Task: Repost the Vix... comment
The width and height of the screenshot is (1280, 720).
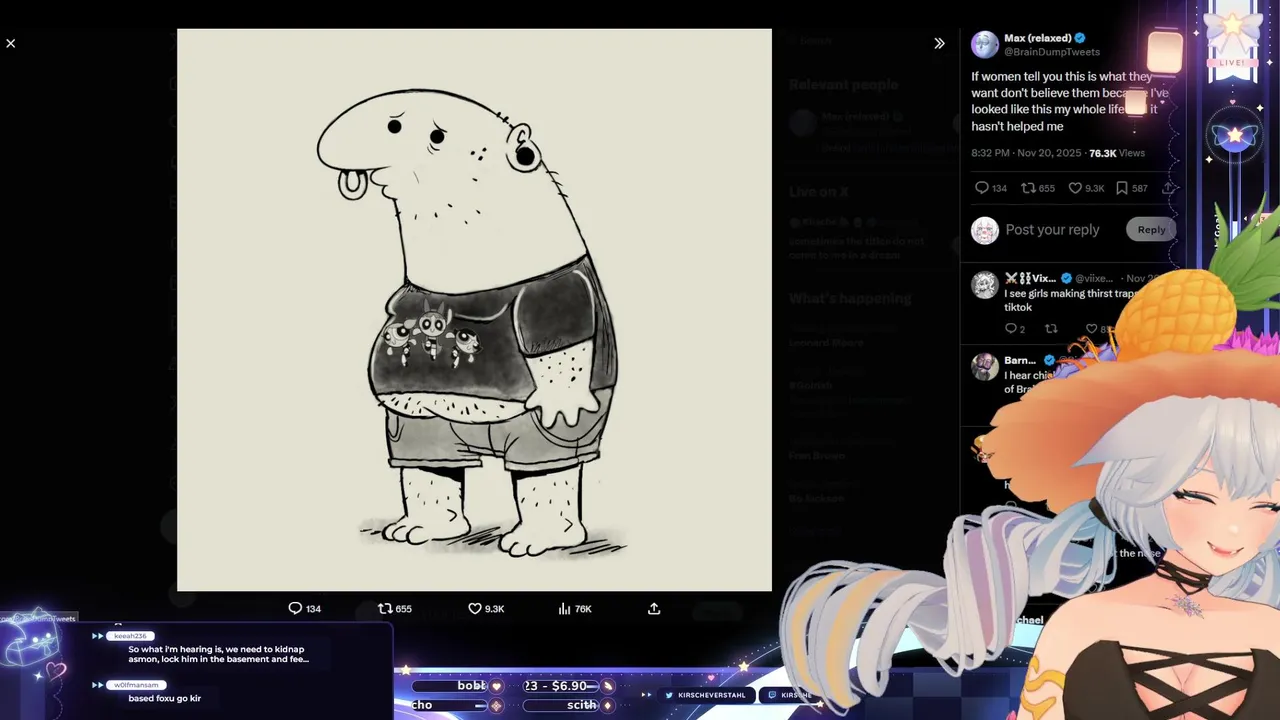Action: coord(1051,328)
